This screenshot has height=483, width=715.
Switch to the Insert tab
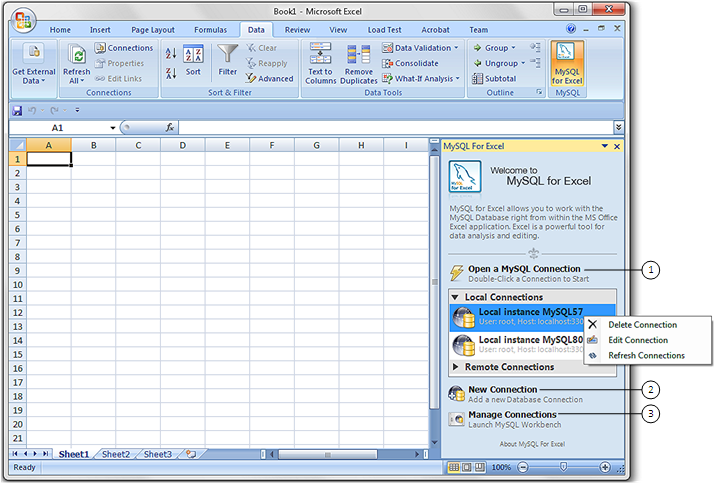(100, 30)
